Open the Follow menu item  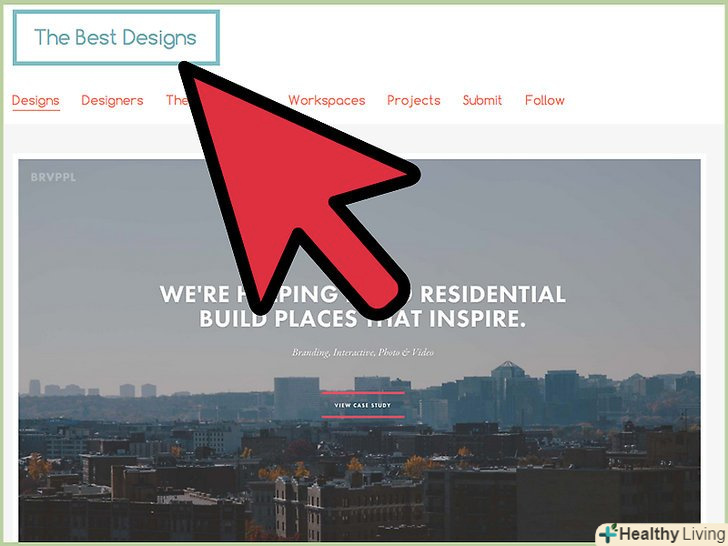coord(545,100)
